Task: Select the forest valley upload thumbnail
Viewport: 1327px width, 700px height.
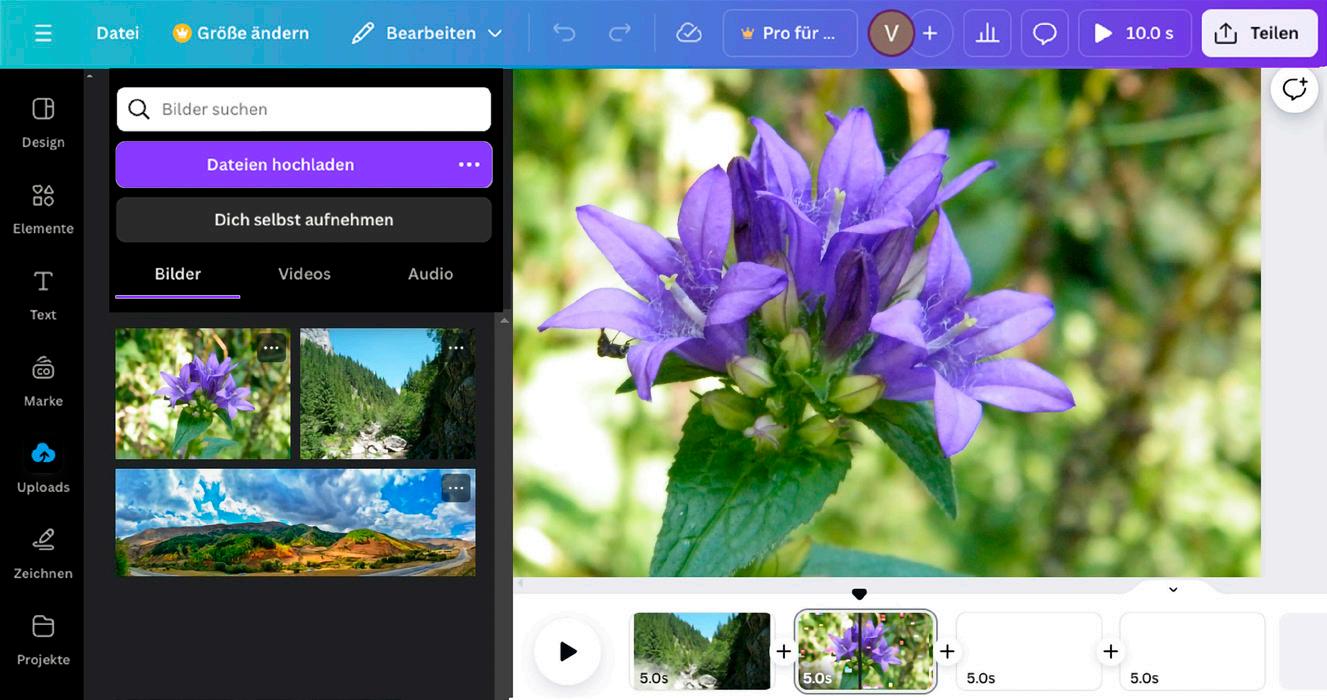Action: click(x=388, y=394)
